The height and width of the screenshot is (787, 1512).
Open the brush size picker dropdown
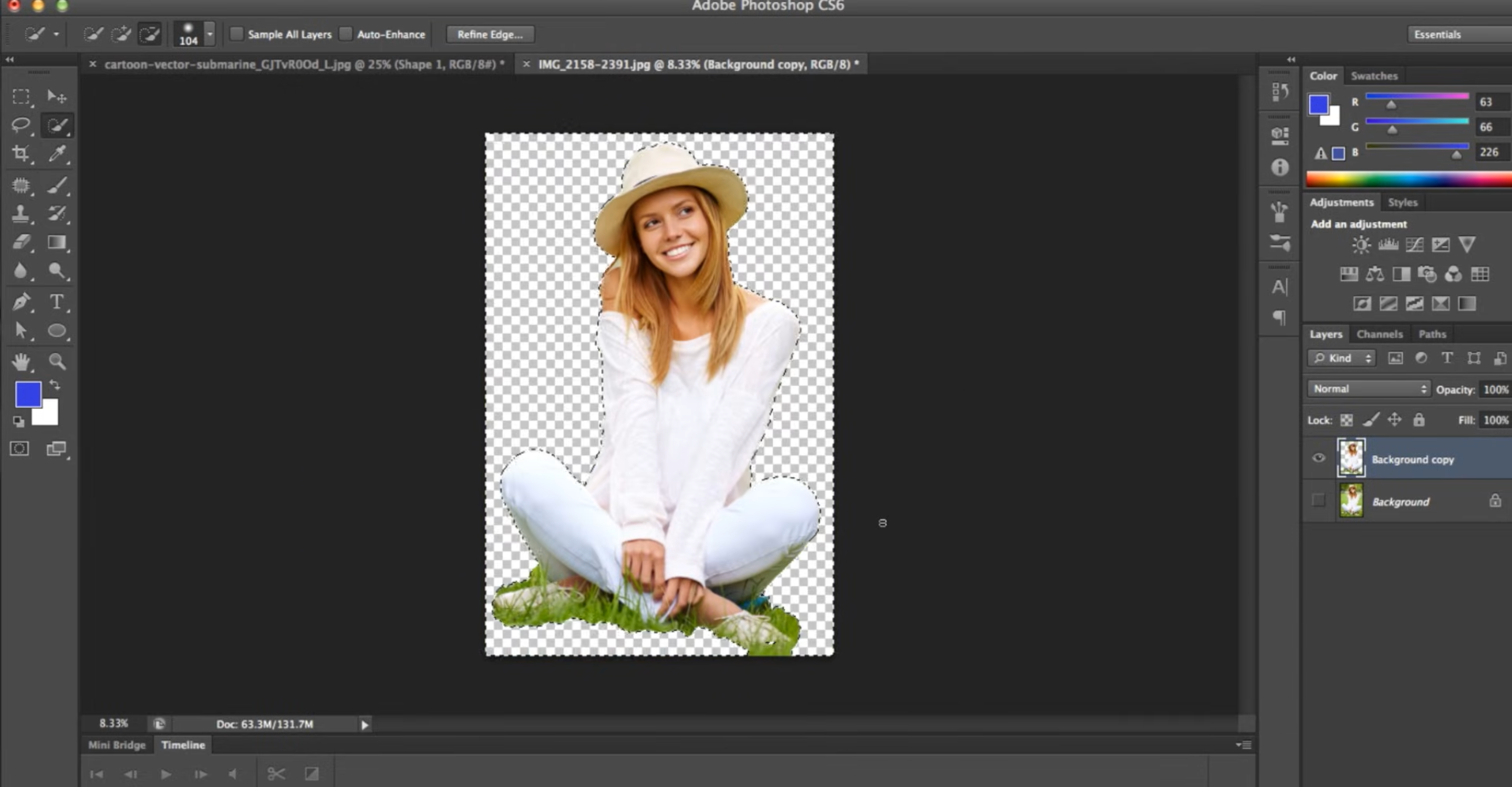(x=210, y=34)
